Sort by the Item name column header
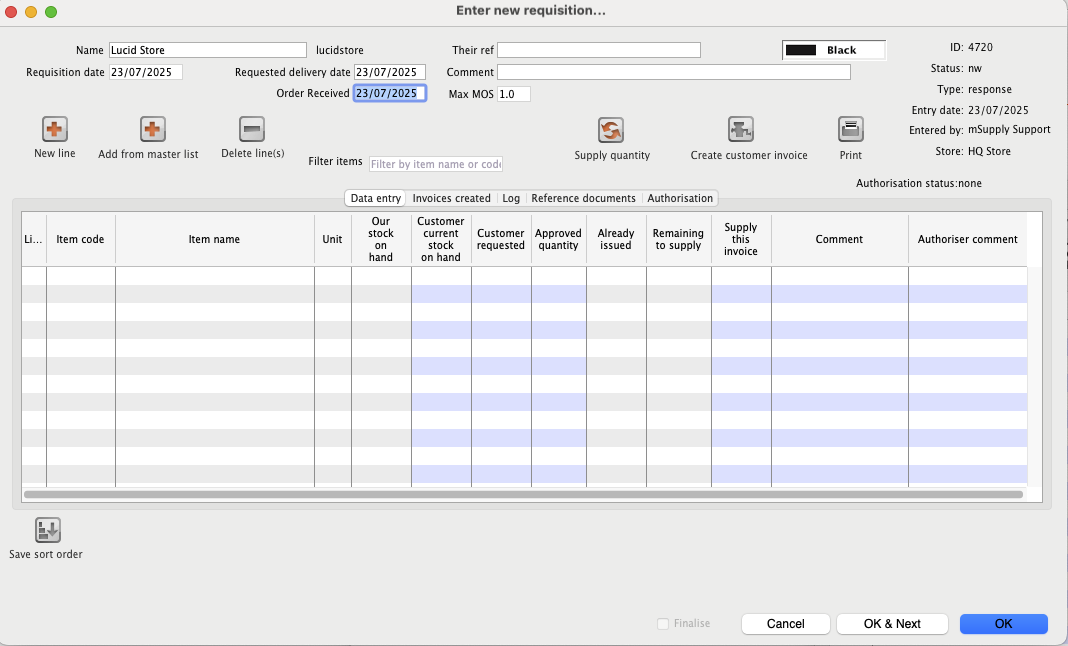Screen dimensions: 1068x646 [214, 240]
